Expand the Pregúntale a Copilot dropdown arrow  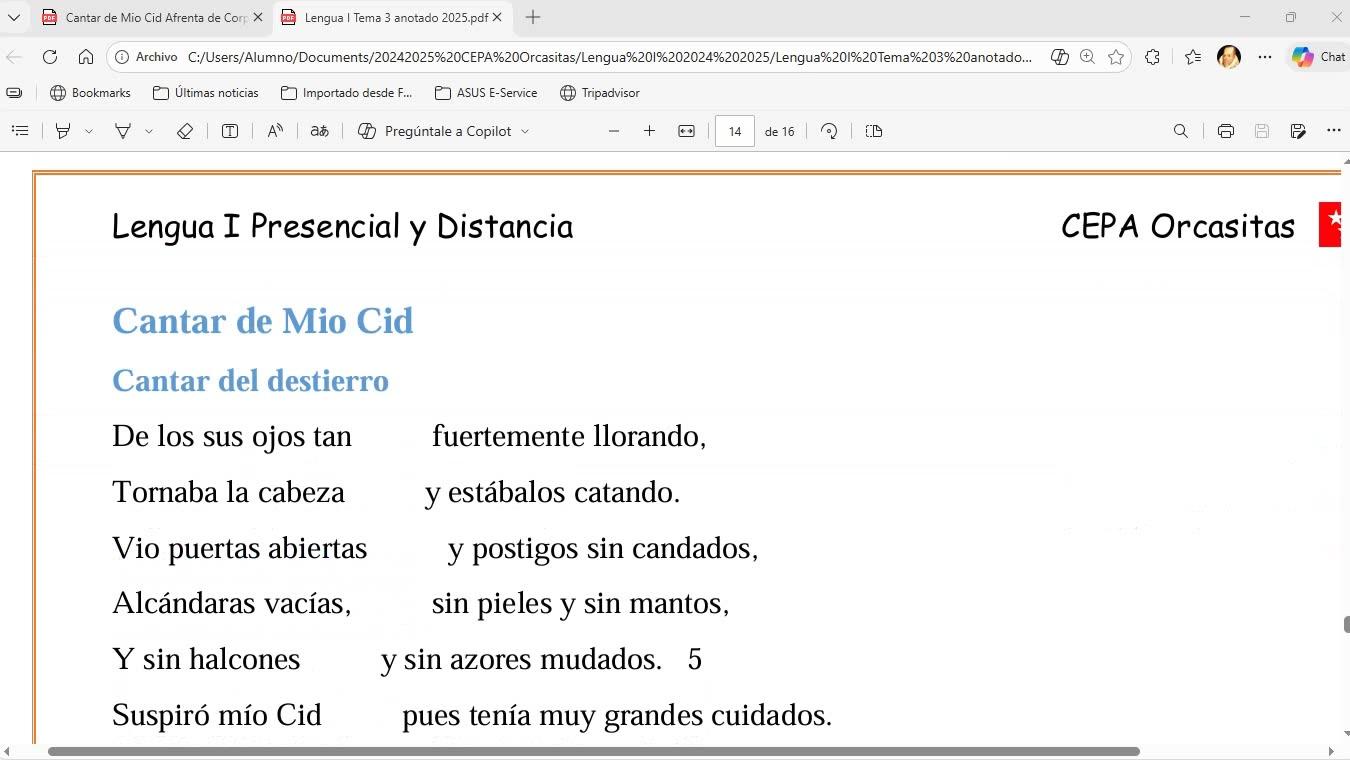pos(525,131)
